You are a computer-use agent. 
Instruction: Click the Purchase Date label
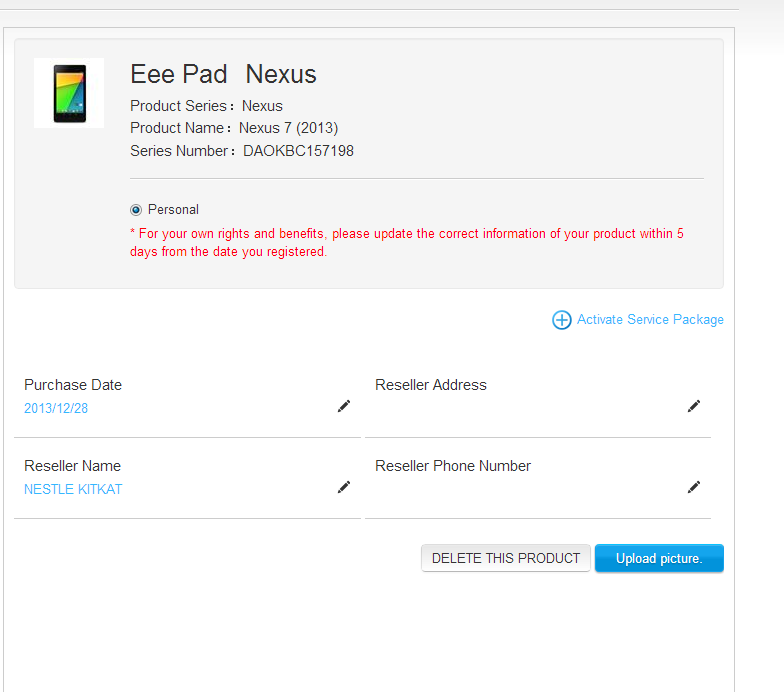click(x=73, y=385)
